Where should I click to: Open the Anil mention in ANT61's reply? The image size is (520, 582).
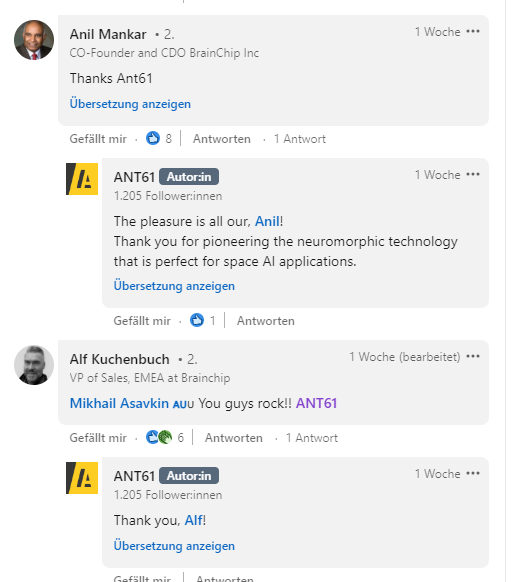(267, 221)
